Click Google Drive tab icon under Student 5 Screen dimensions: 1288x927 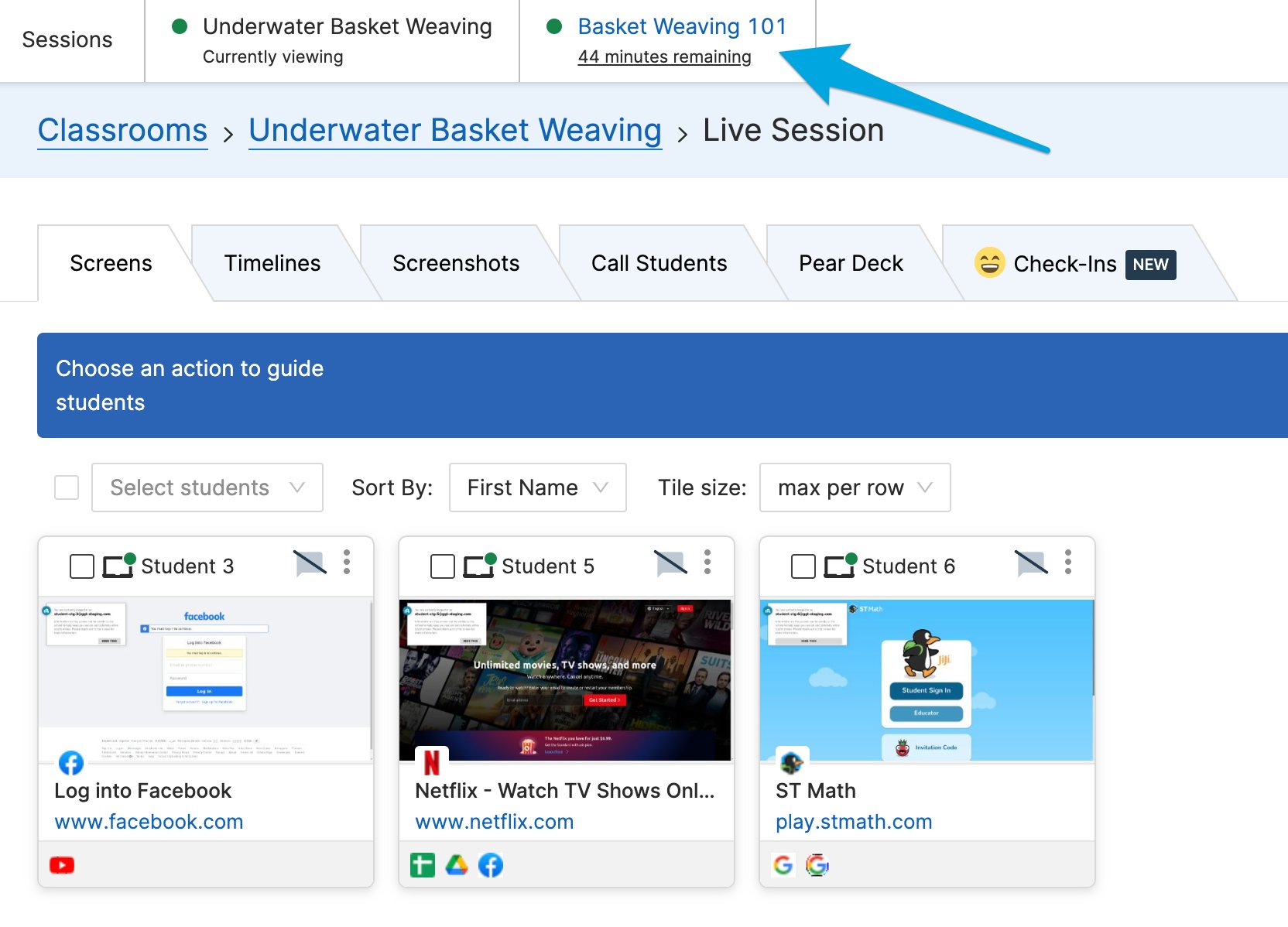(x=457, y=865)
